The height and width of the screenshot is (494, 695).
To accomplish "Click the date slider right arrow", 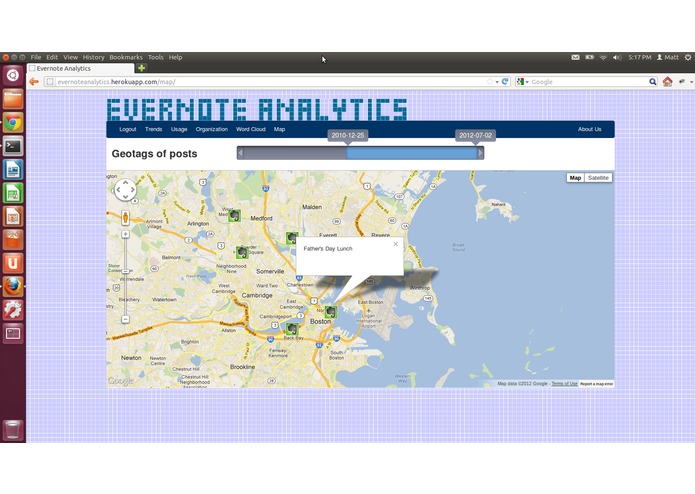I will [x=480, y=153].
